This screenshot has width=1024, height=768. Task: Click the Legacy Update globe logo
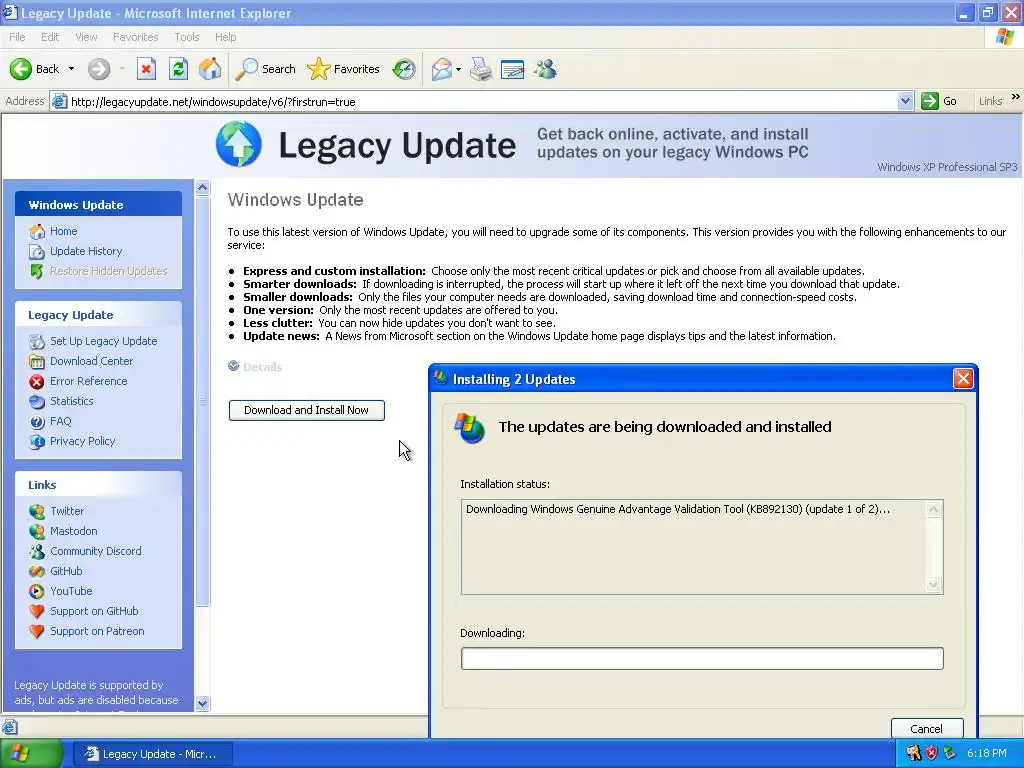[x=238, y=144]
